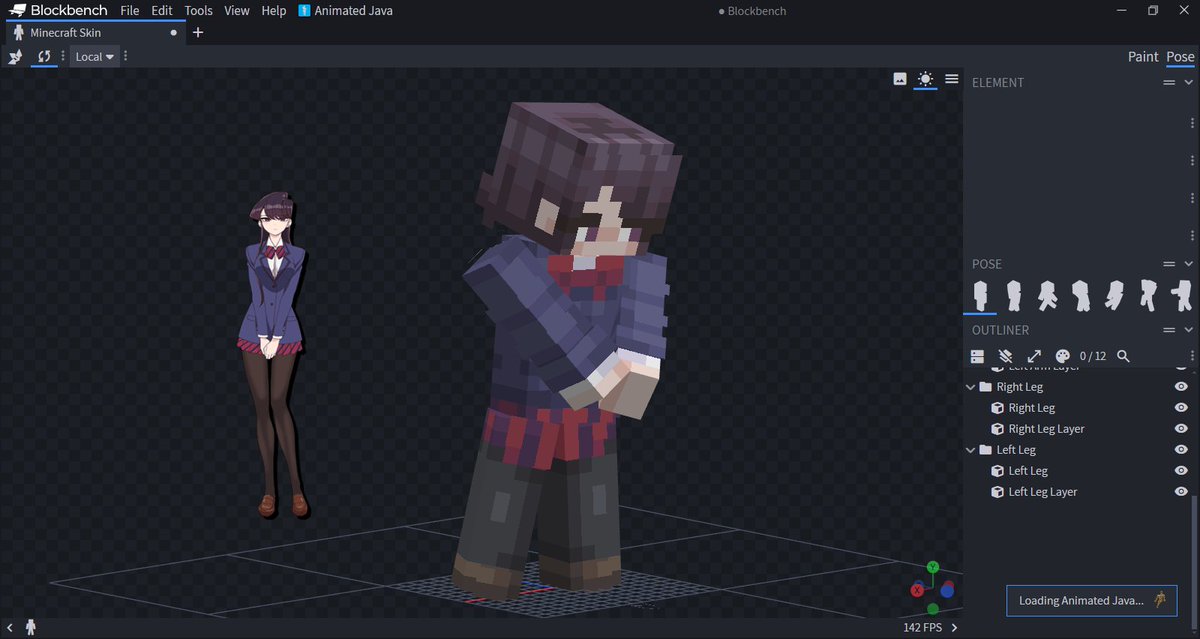Image resolution: width=1200 pixels, height=639 pixels.
Task: Select the first standing pose preset
Action: coord(981,295)
